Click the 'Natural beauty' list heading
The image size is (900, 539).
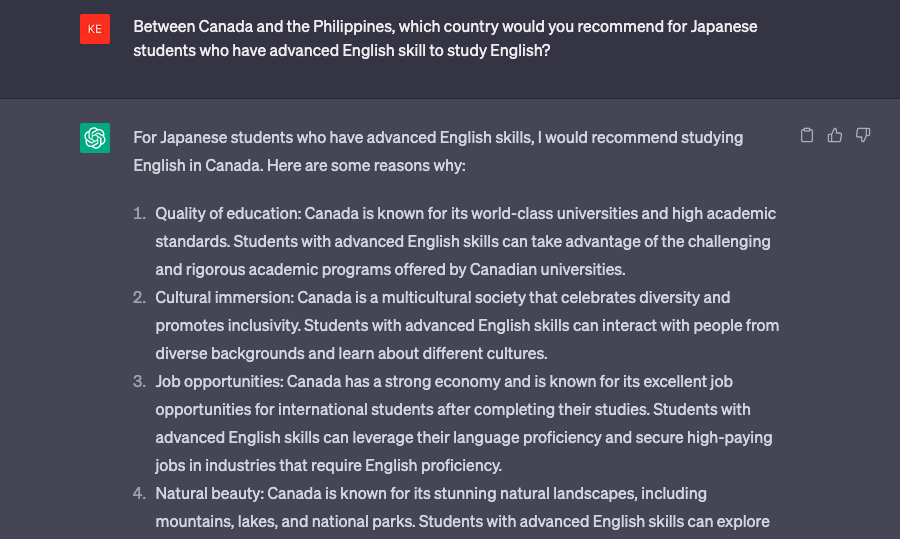pos(210,493)
